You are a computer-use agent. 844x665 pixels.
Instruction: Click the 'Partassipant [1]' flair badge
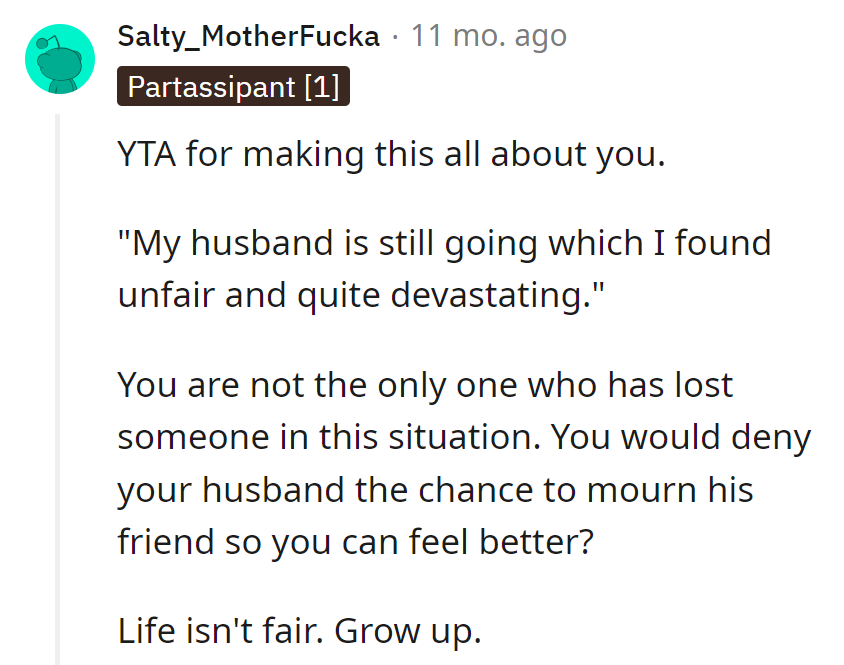pyautogui.click(x=234, y=87)
